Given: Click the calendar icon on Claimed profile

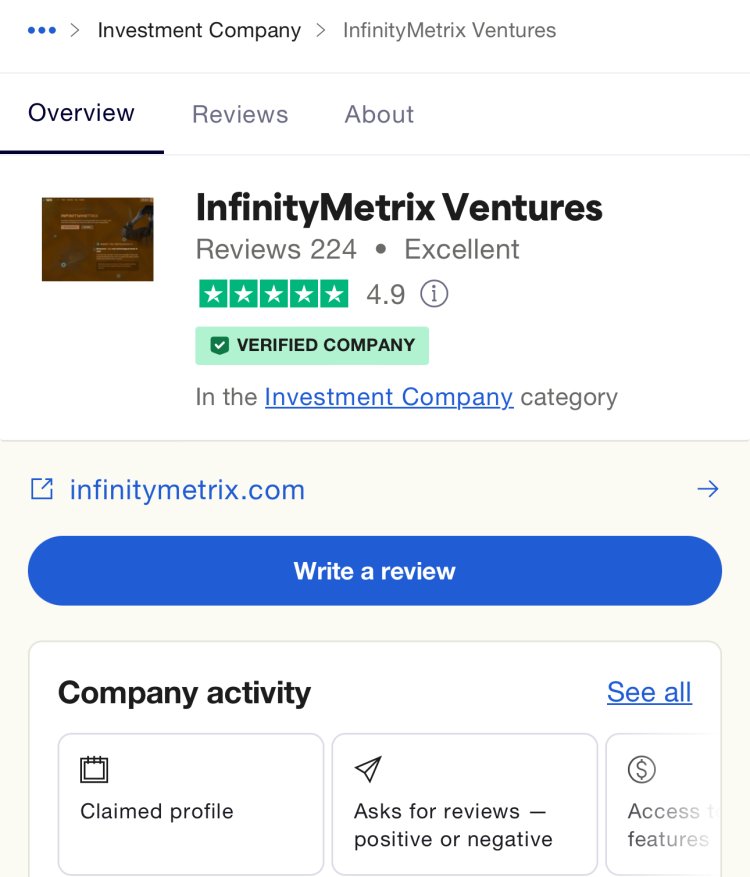Looking at the screenshot, I should pyautogui.click(x=94, y=769).
